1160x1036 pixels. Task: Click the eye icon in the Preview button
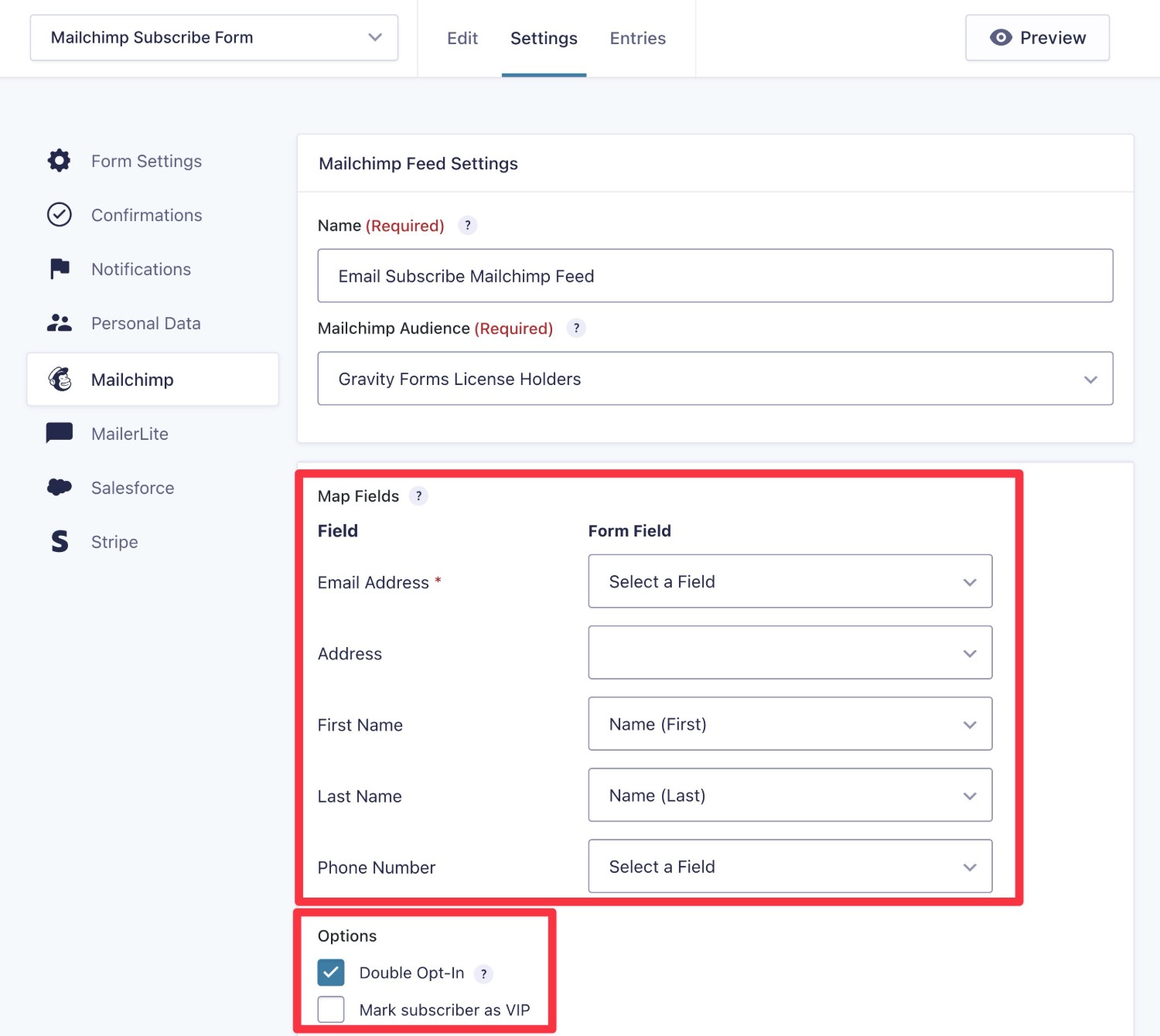click(1001, 37)
